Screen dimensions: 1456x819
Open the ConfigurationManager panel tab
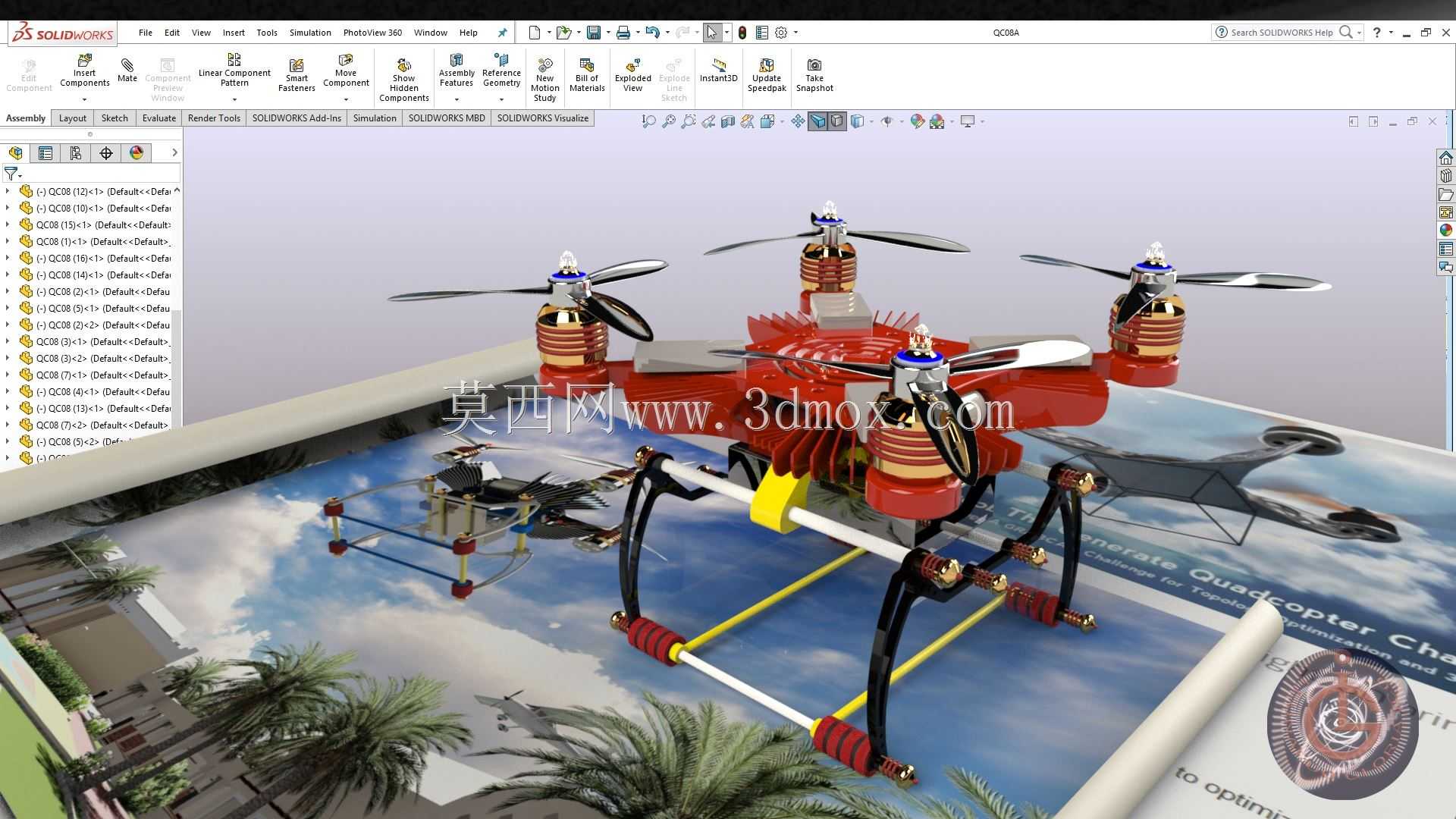(75, 153)
